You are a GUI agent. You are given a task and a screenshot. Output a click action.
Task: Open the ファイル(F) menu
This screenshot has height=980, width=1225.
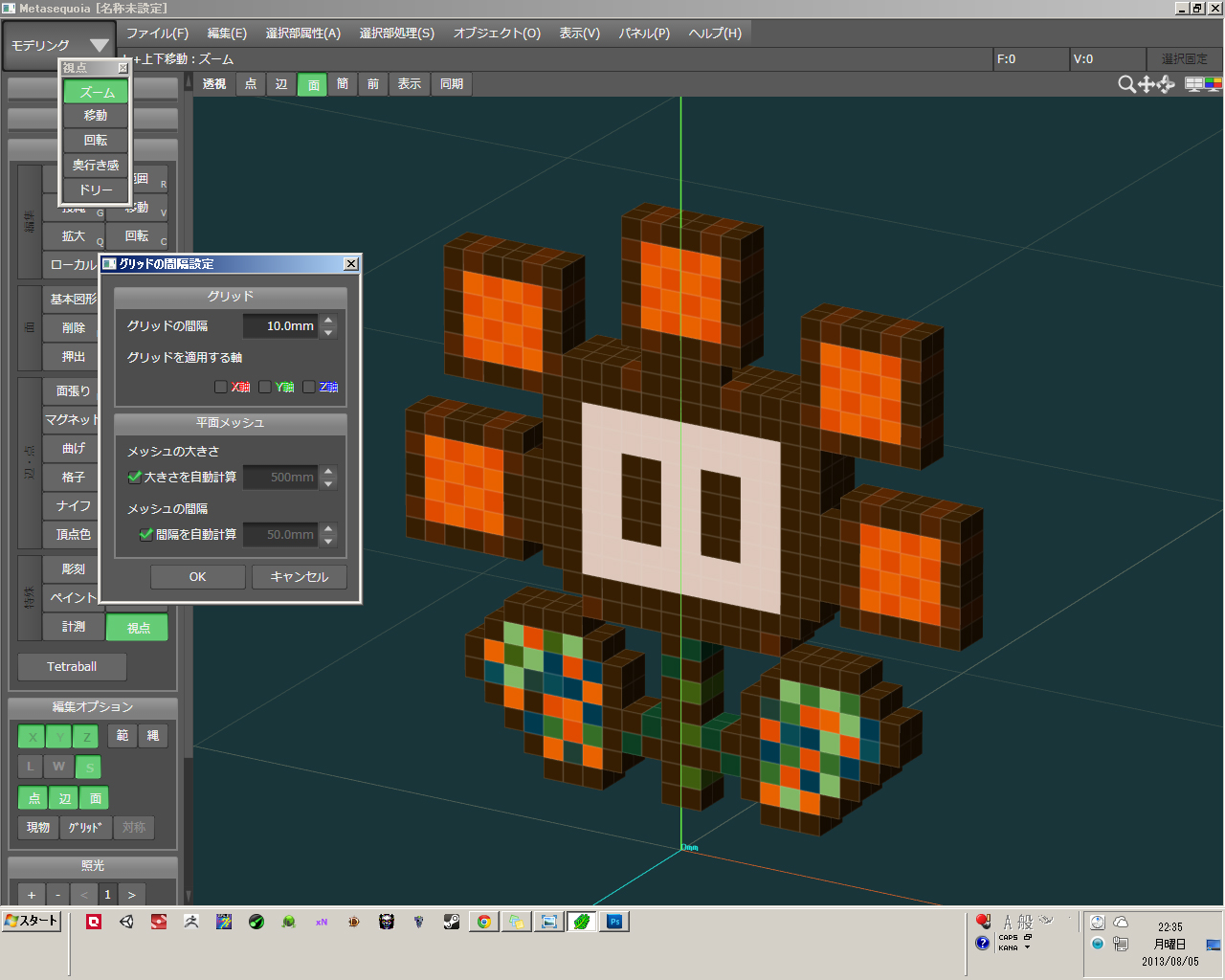157,33
